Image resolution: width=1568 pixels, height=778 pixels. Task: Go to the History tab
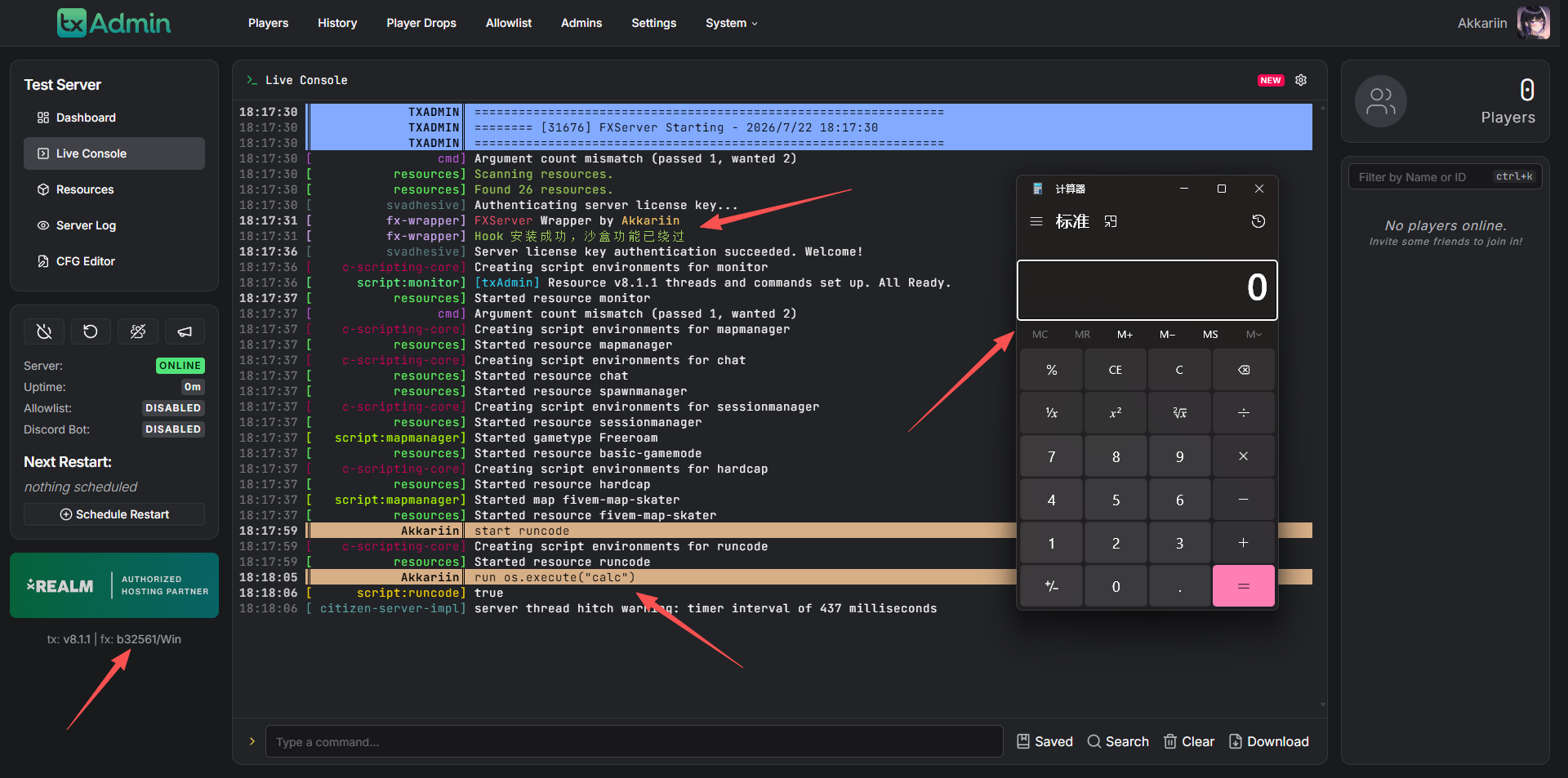point(337,23)
